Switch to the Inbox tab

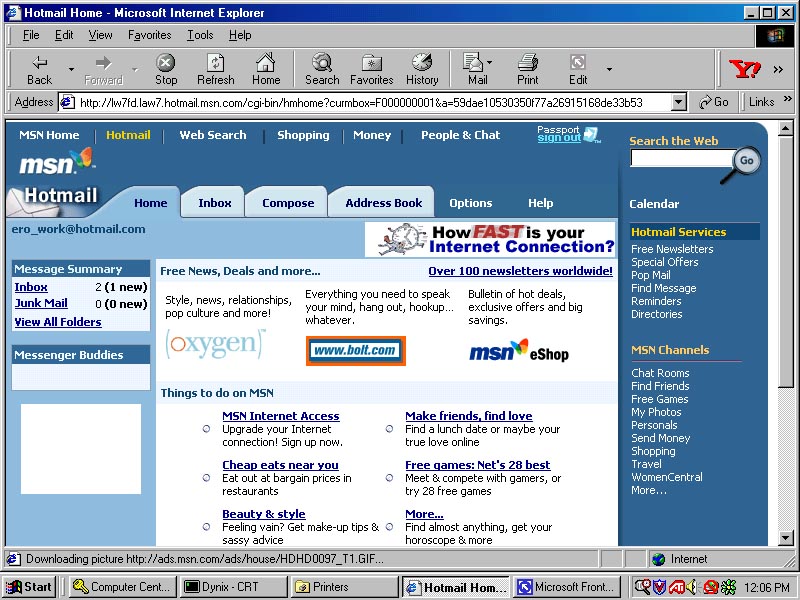coord(214,203)
